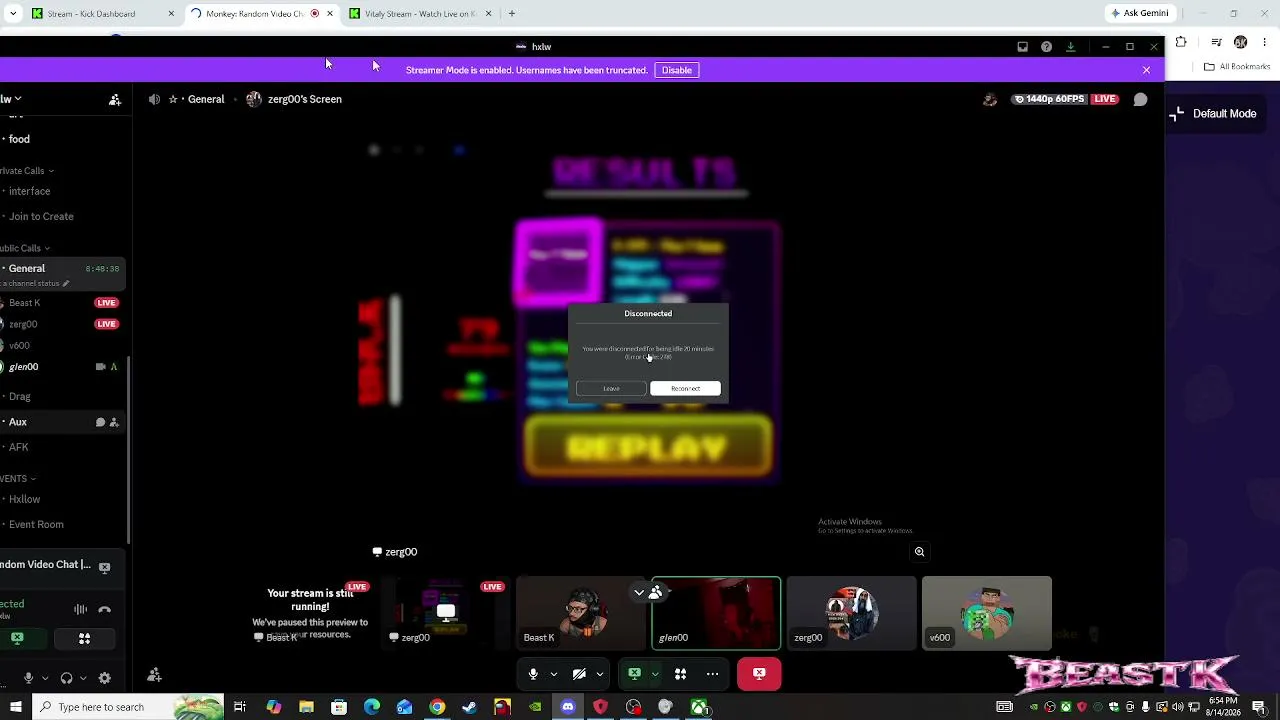
Task: Toggle noise suppression waveform icon
Action: (x=80, y=609)
